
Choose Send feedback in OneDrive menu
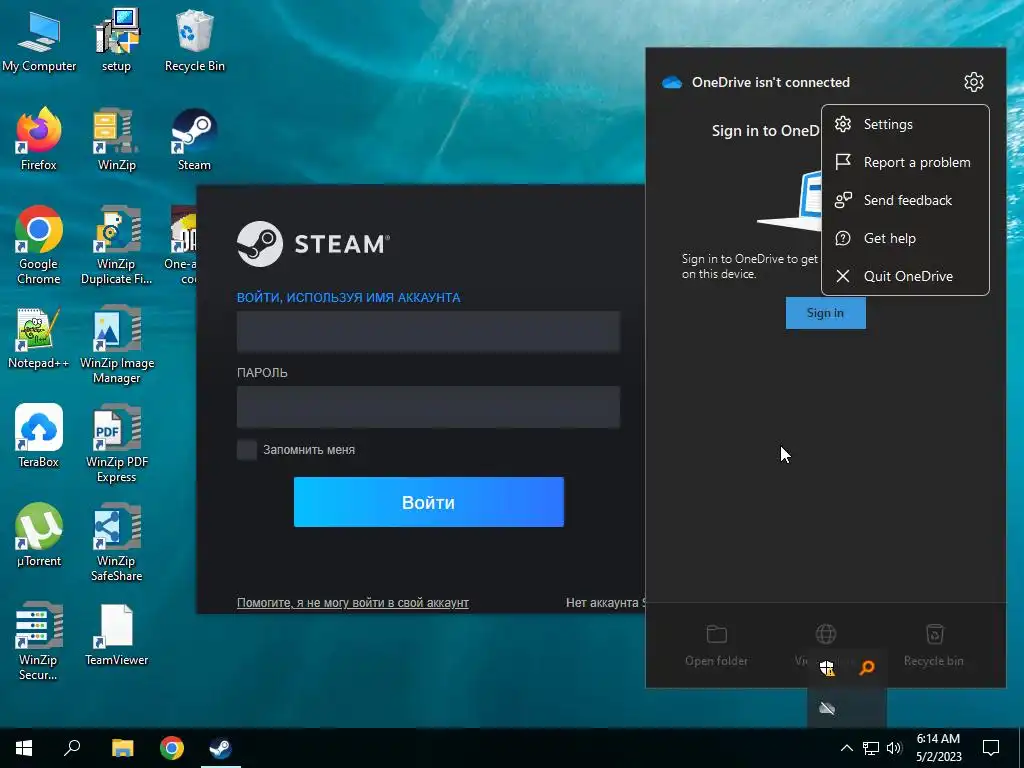[x=905, y=200]
